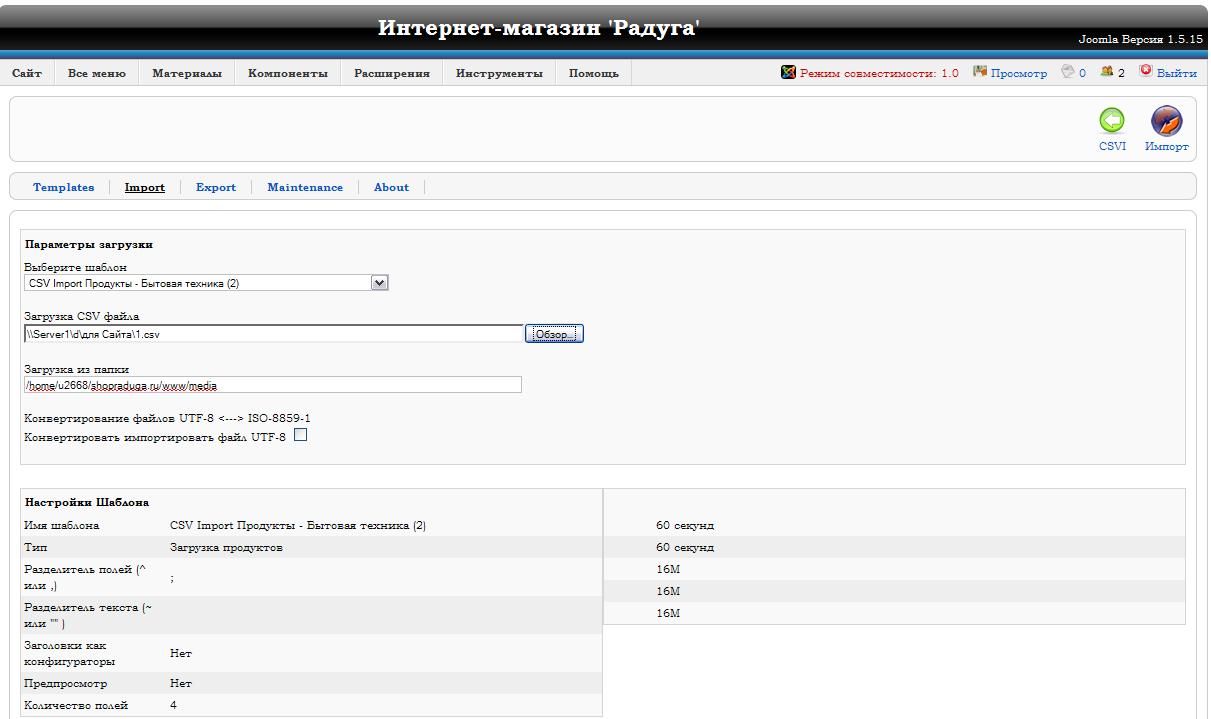Click the Загрузка из папки path field
Image resolution: width=1211 pixels, height=719 pixels.
point(273,385)
